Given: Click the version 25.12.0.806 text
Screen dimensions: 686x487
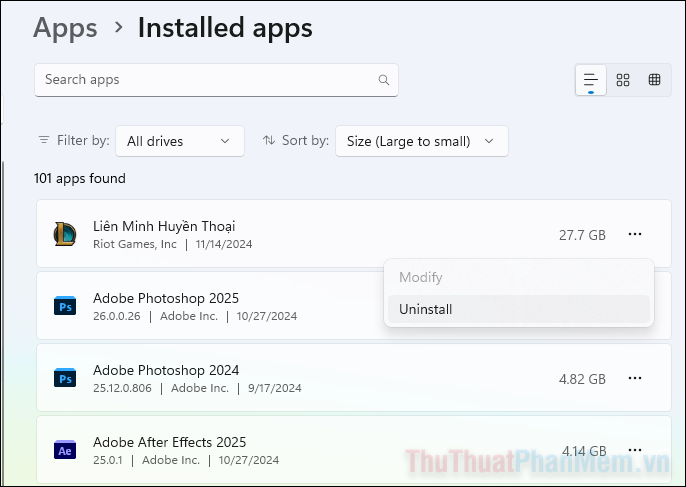Looking at the screenshot, I should pos(122,388).
